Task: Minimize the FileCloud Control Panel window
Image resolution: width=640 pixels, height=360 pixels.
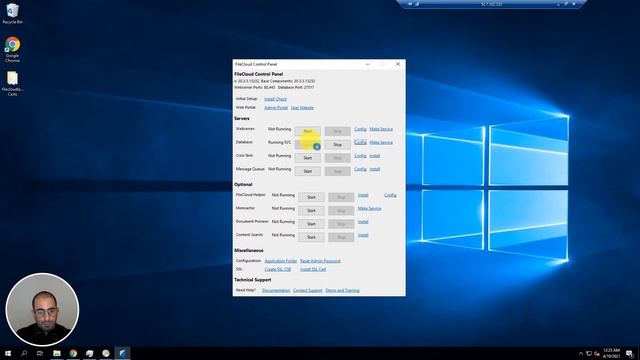Action: (x=367, y=64)
